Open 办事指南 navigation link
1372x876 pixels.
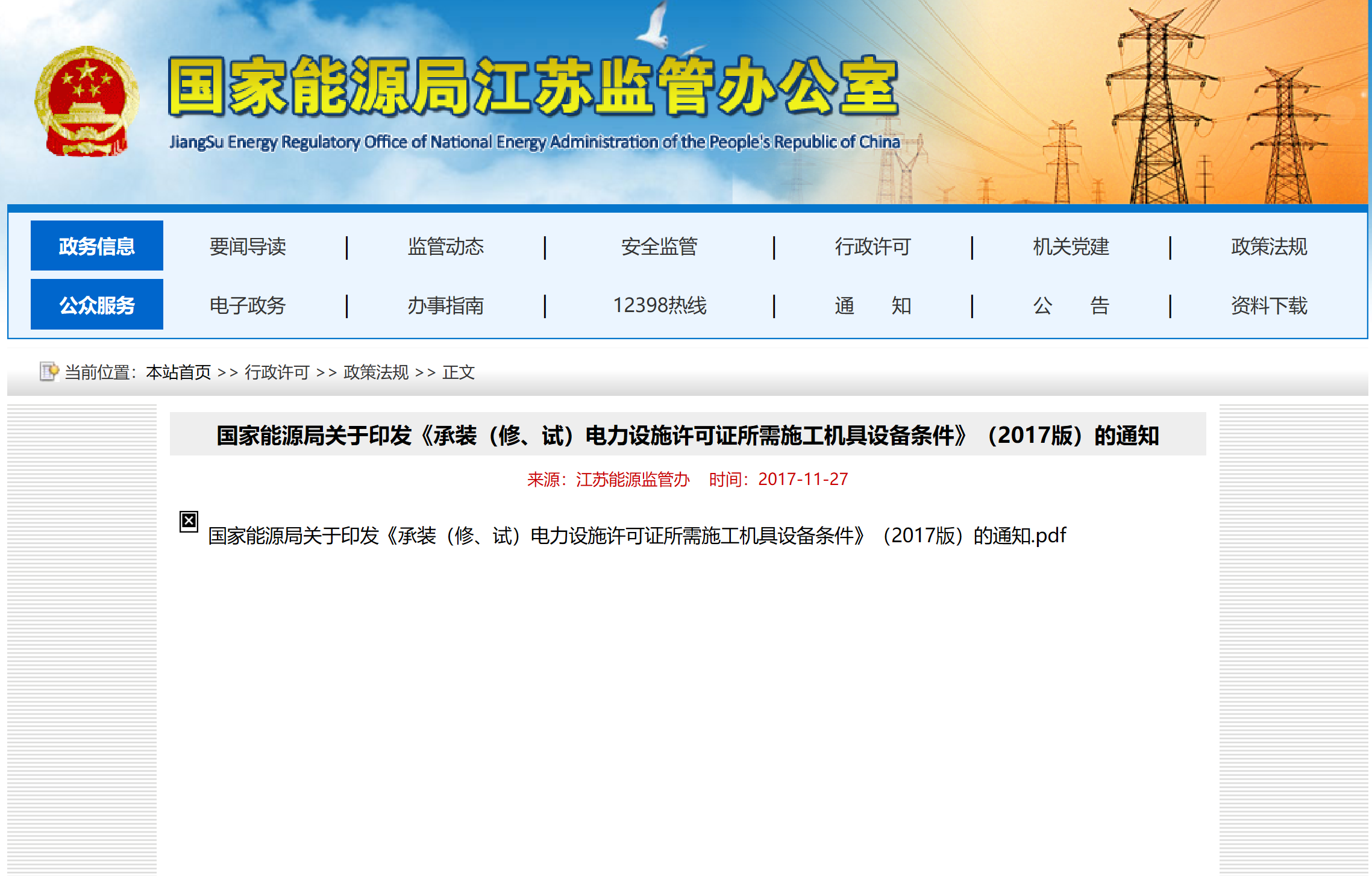[445, 305]
